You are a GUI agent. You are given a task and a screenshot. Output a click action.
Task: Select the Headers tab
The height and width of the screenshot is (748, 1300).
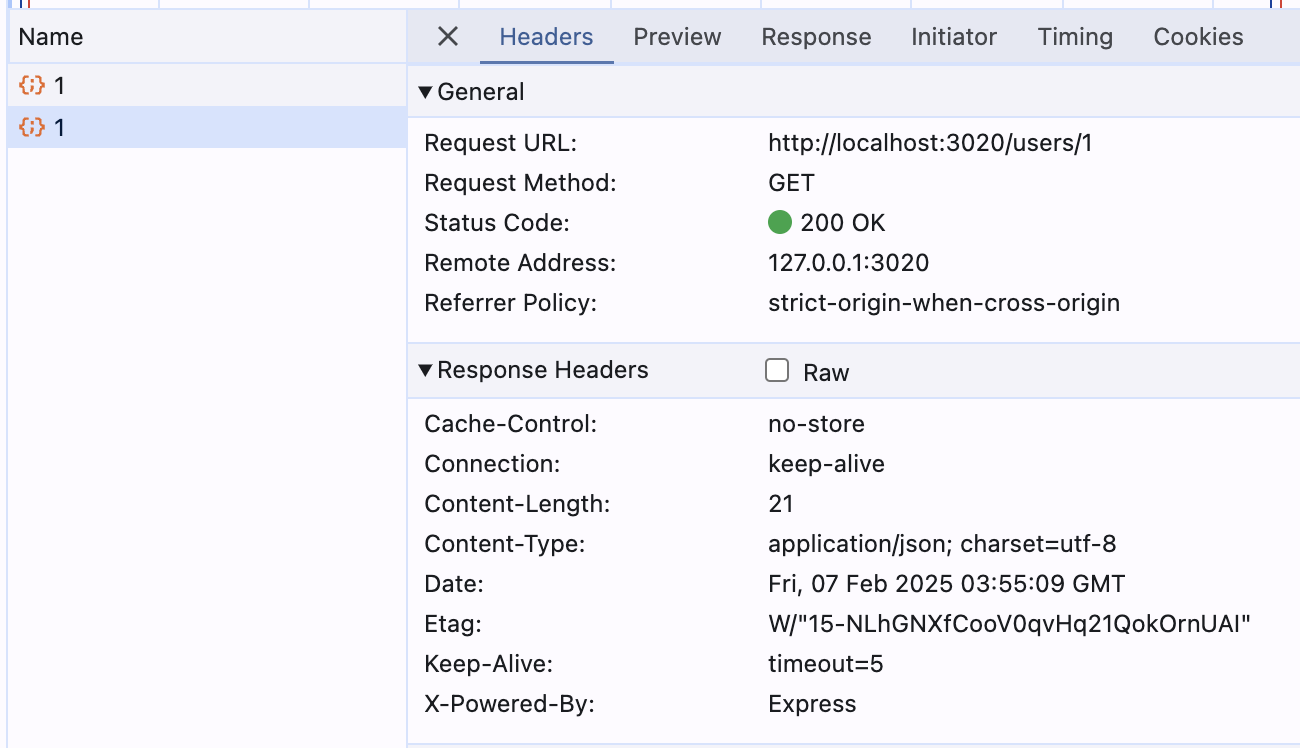click(x=546, y=37)
